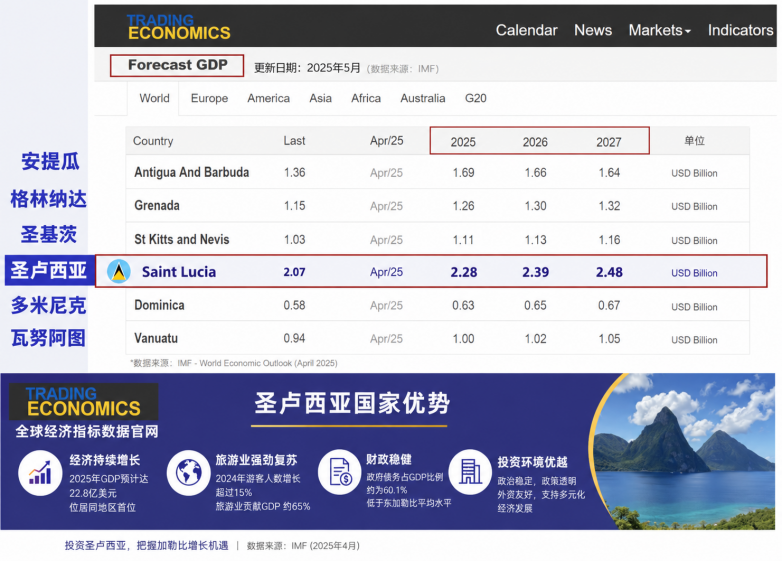The image size is (782, 561).
Task: Open the Grenada country link
Action: 157,205
